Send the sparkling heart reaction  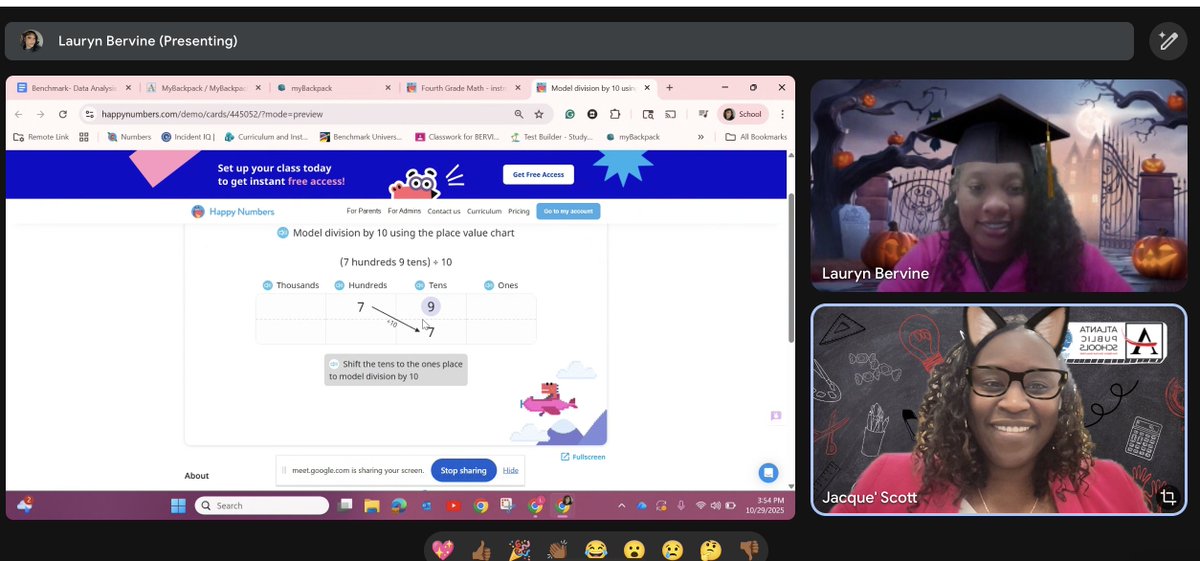[x=441, y=549]
